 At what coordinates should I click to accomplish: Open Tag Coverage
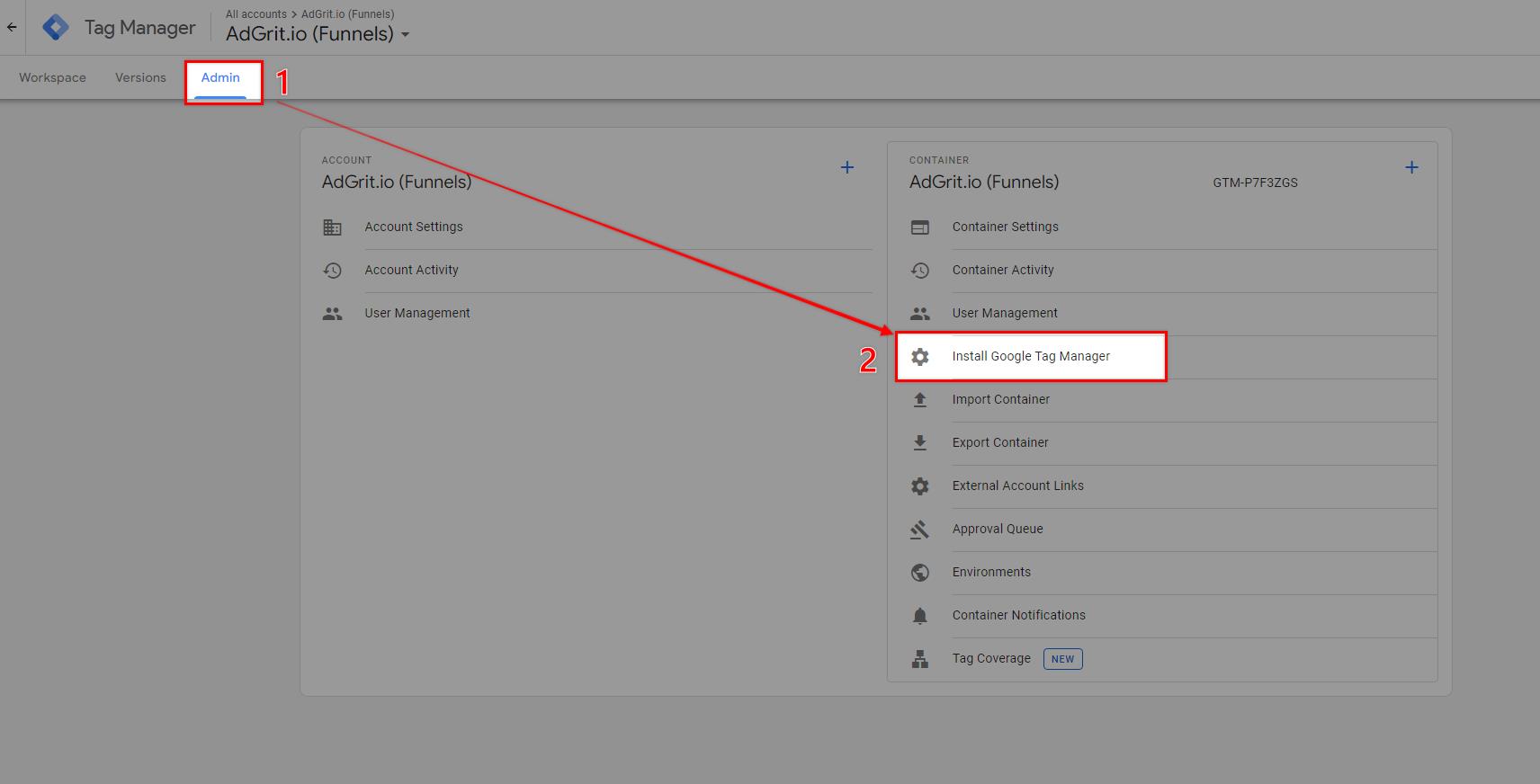coord(991,658)
